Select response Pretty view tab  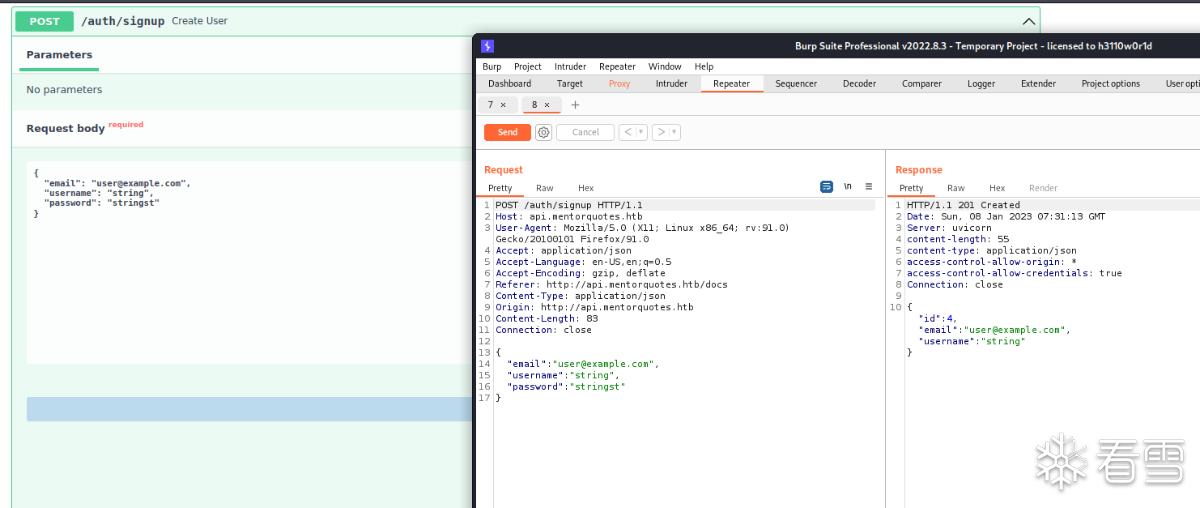[911, 188]
